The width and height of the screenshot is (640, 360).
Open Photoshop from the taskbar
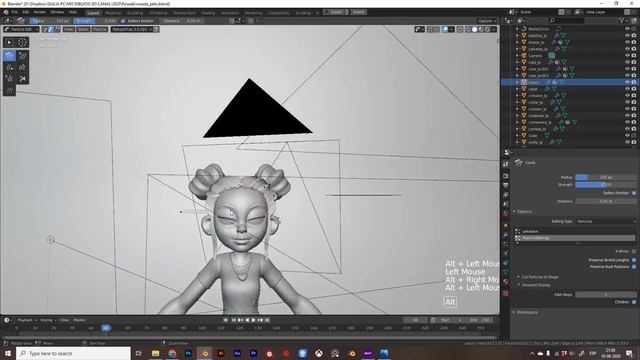click(188, 353)
